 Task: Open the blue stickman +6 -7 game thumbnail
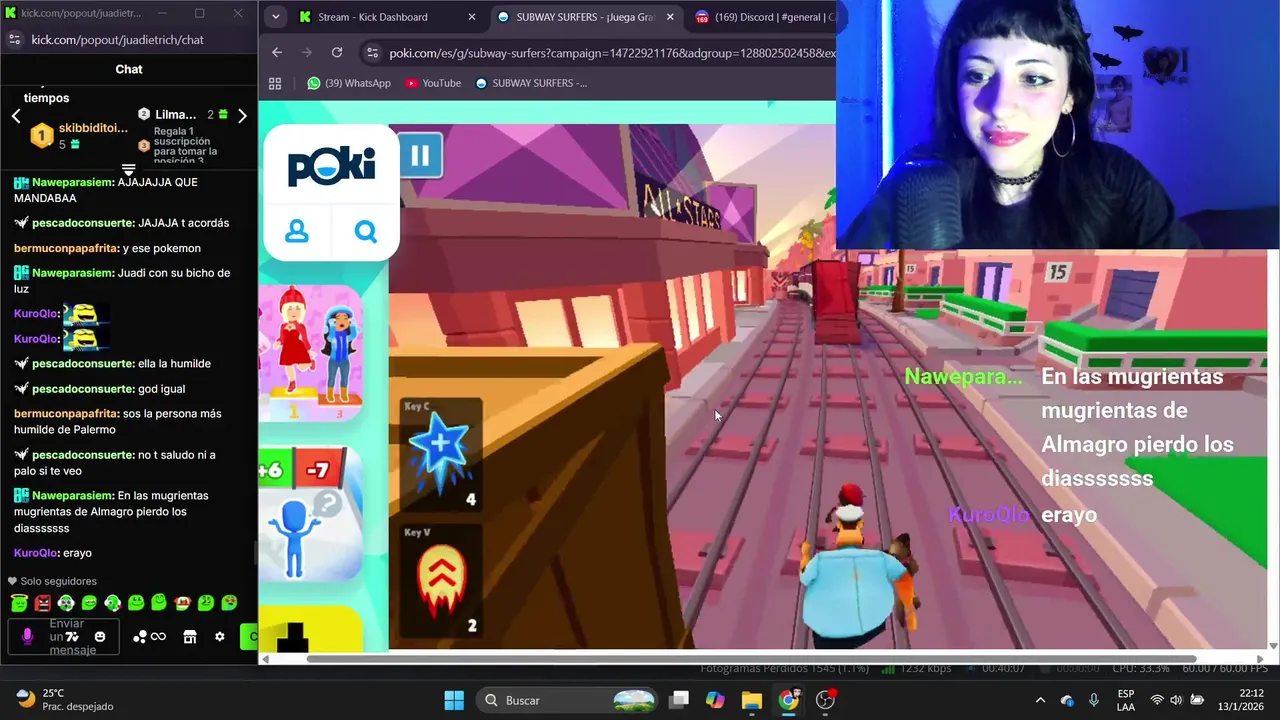(x=311, y=514)
